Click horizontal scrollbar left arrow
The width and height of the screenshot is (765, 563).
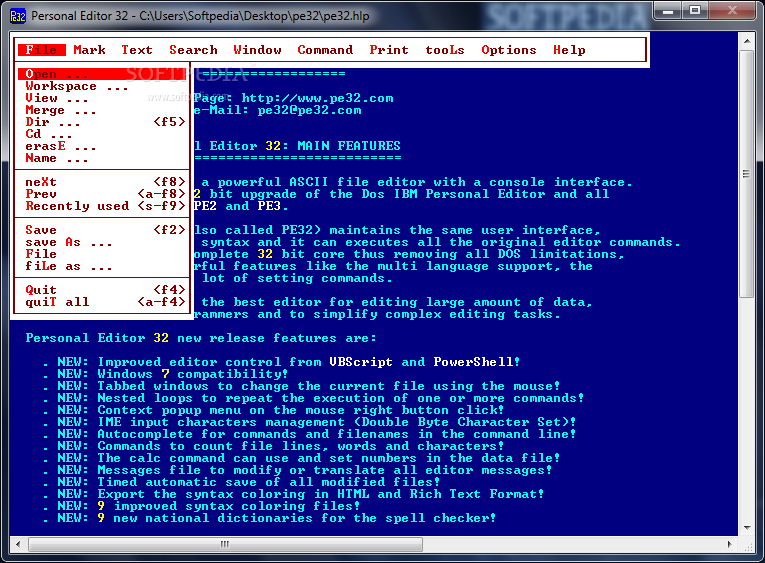click(18, 544)
